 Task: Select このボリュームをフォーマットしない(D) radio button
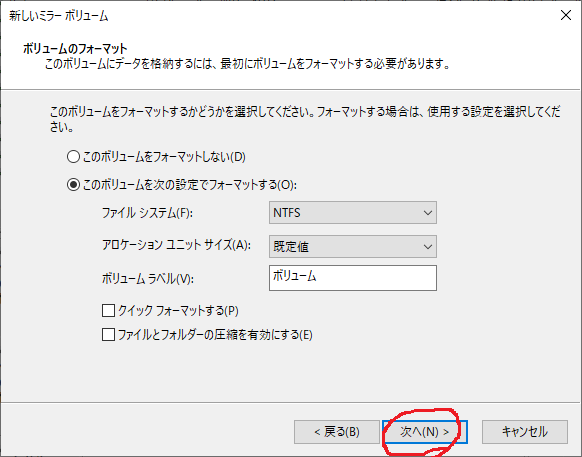[73, 157]
